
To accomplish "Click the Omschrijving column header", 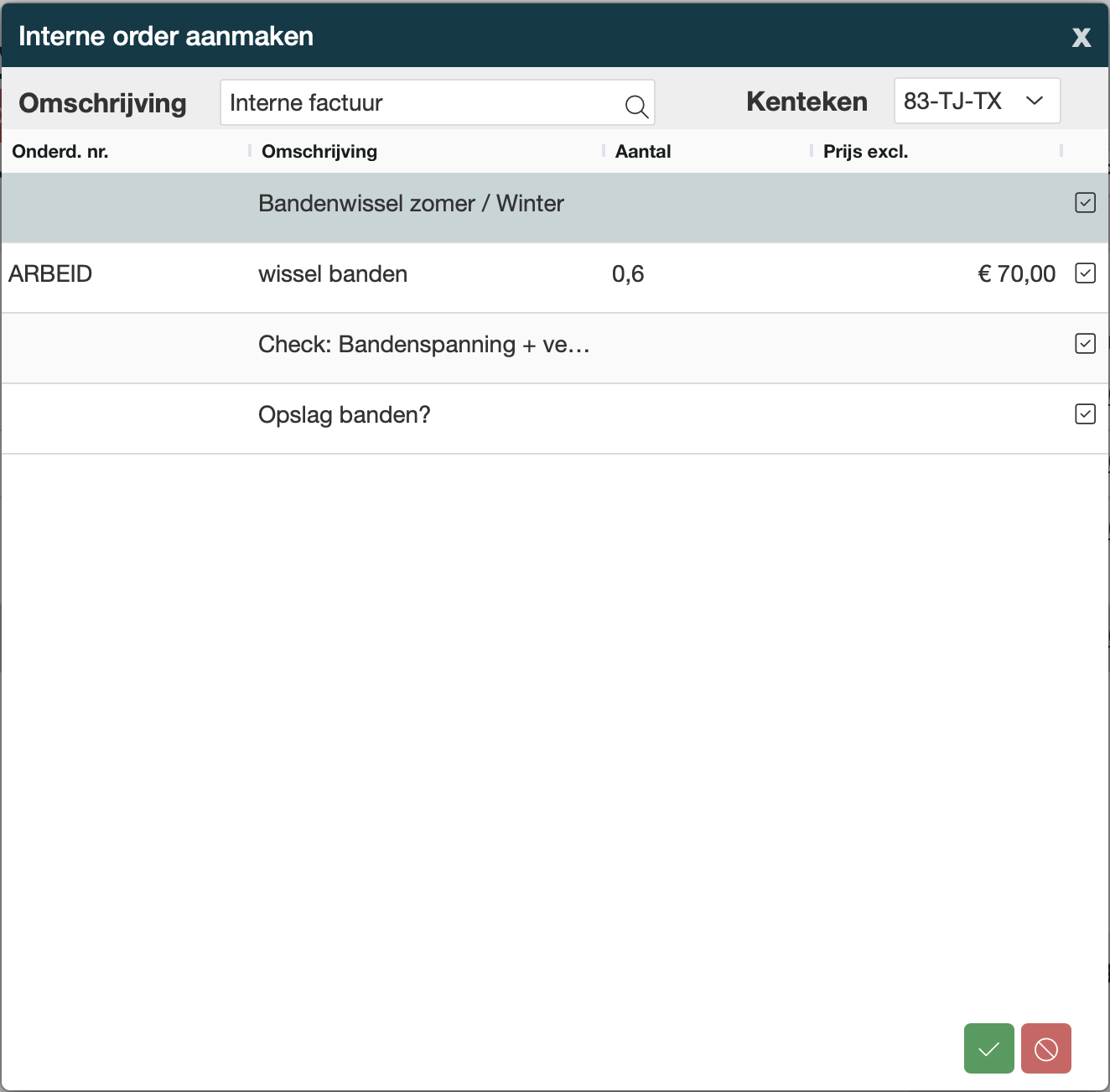I will (319, 152).
